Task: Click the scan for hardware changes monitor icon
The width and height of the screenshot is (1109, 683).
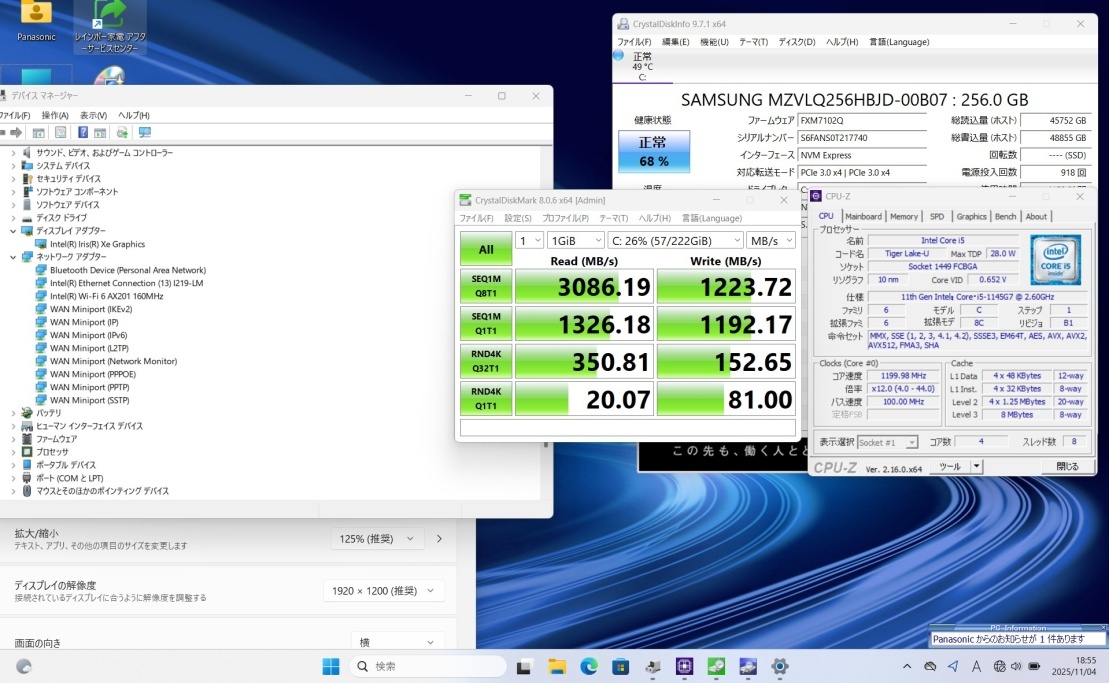Action: point(145,132)
